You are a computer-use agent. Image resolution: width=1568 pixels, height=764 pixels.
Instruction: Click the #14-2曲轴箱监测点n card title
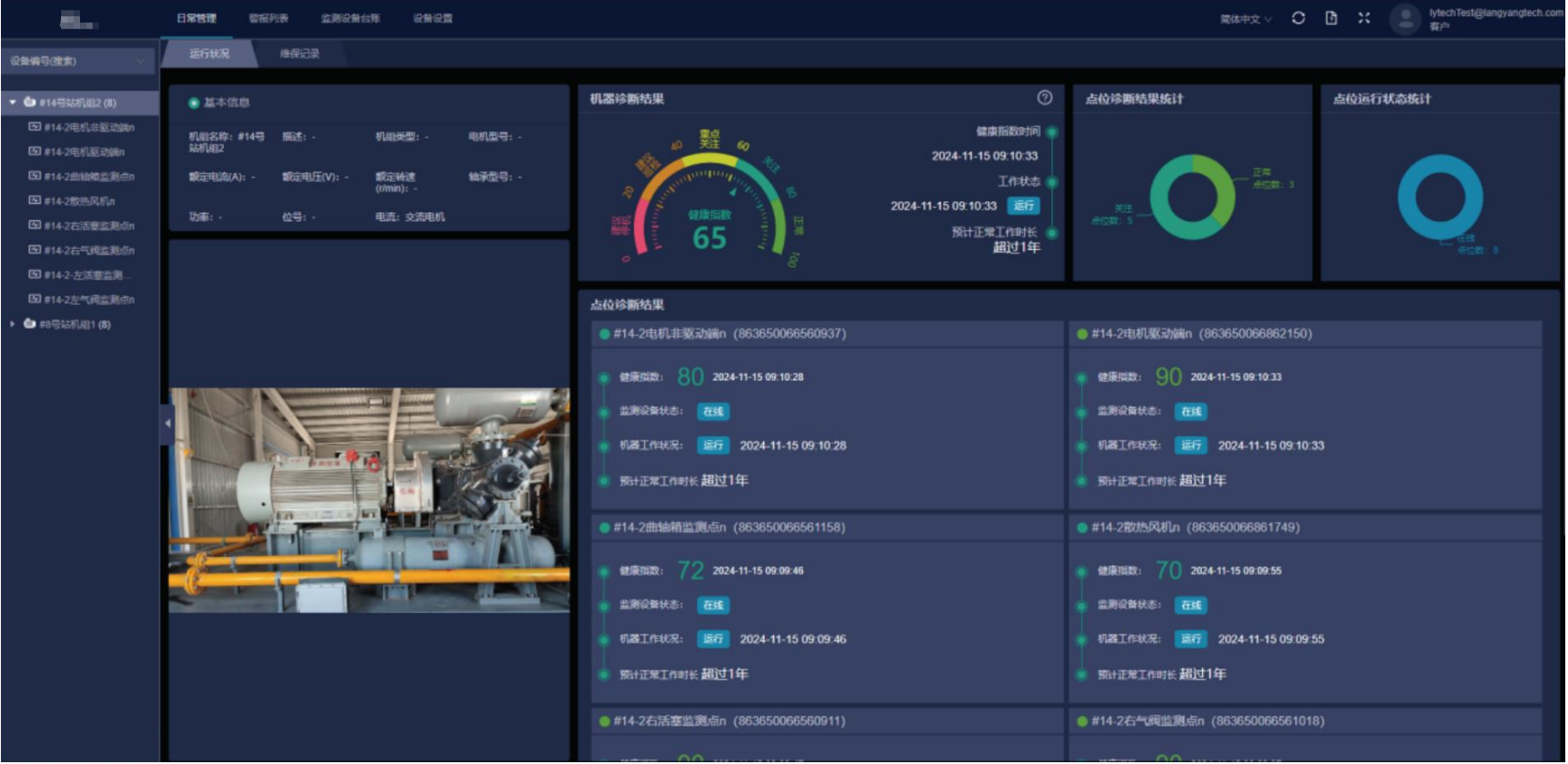coord(729,528)
